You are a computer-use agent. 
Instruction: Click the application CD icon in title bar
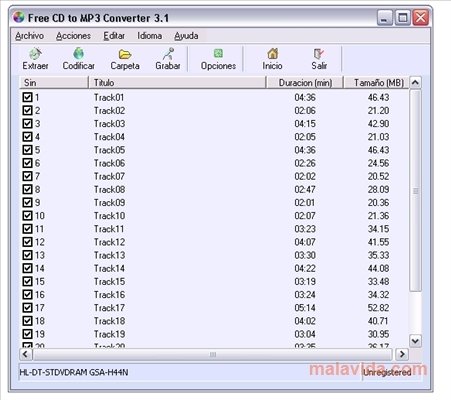[19, 17]
